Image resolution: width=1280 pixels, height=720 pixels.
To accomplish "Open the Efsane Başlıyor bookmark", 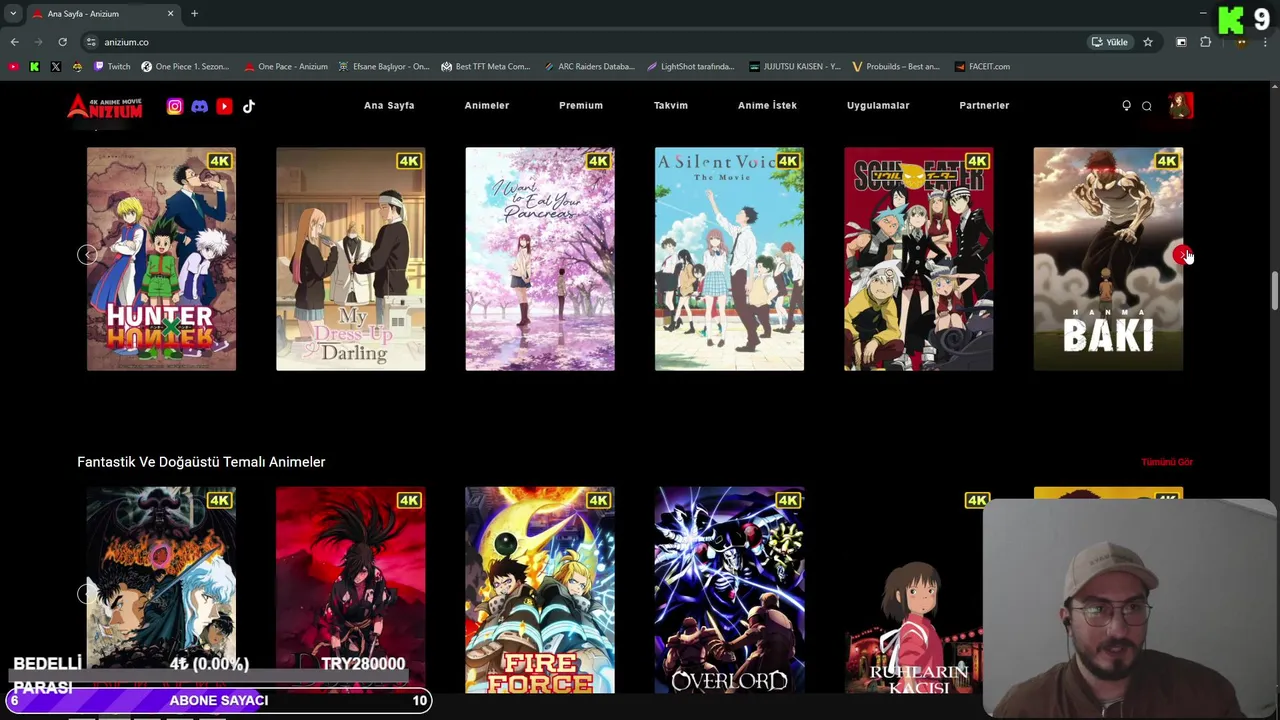I will pyautogui.click(x=384, y=67).
